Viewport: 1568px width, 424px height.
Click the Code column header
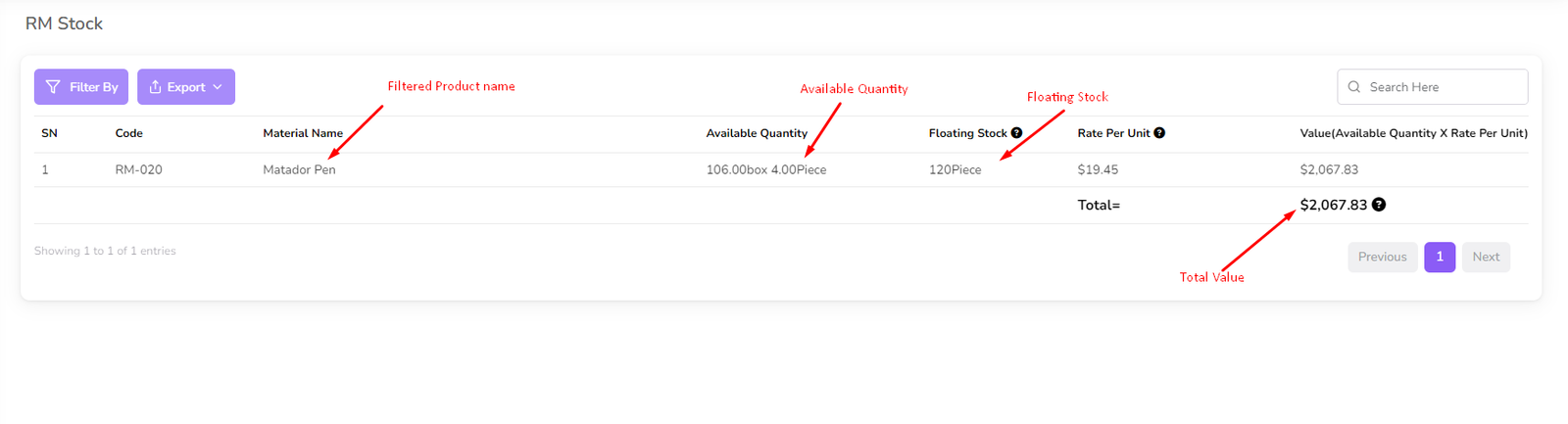pos(128,133)
